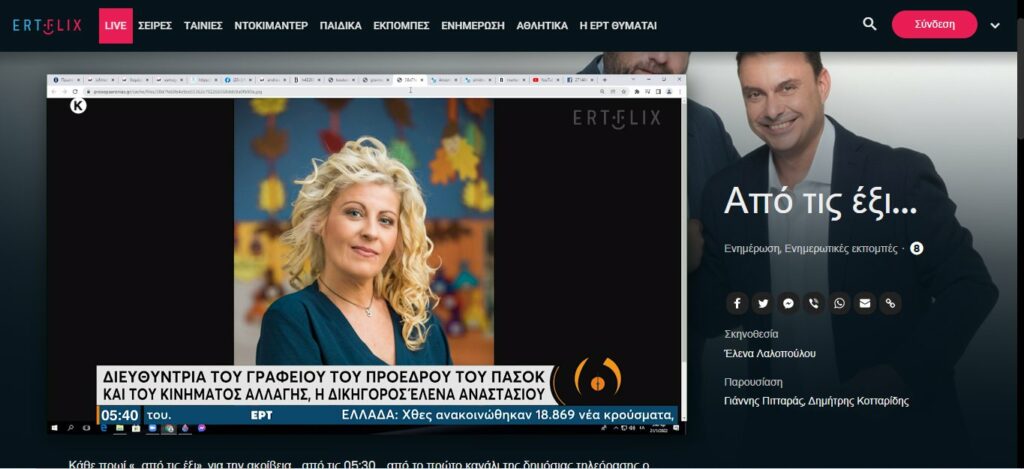Open Η ΕΡΤ ΘΥΜΑΤΑΙ page
The height and width of the screenshot is (469, 1024).
coord(619,25)
